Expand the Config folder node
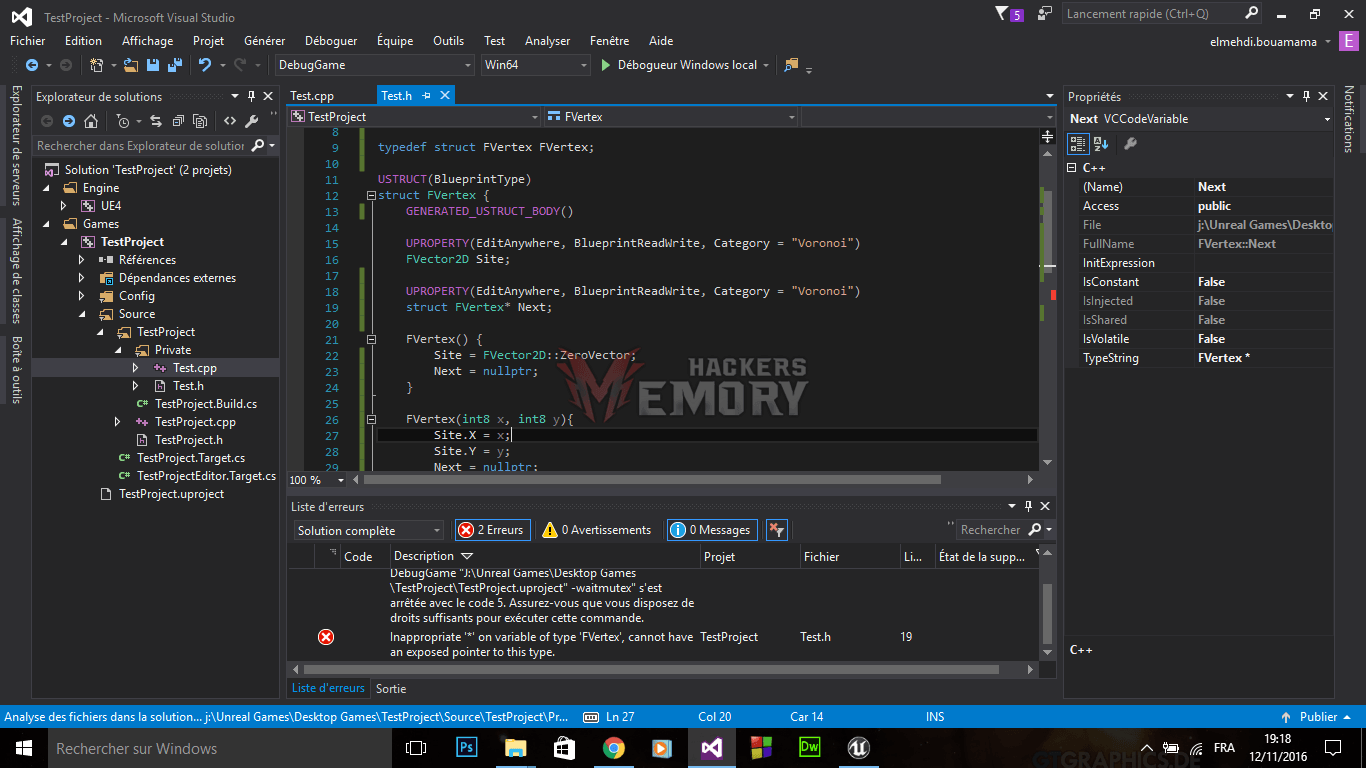The height and width of the screenshot is (768, 1366). click(x=82, y=296)
